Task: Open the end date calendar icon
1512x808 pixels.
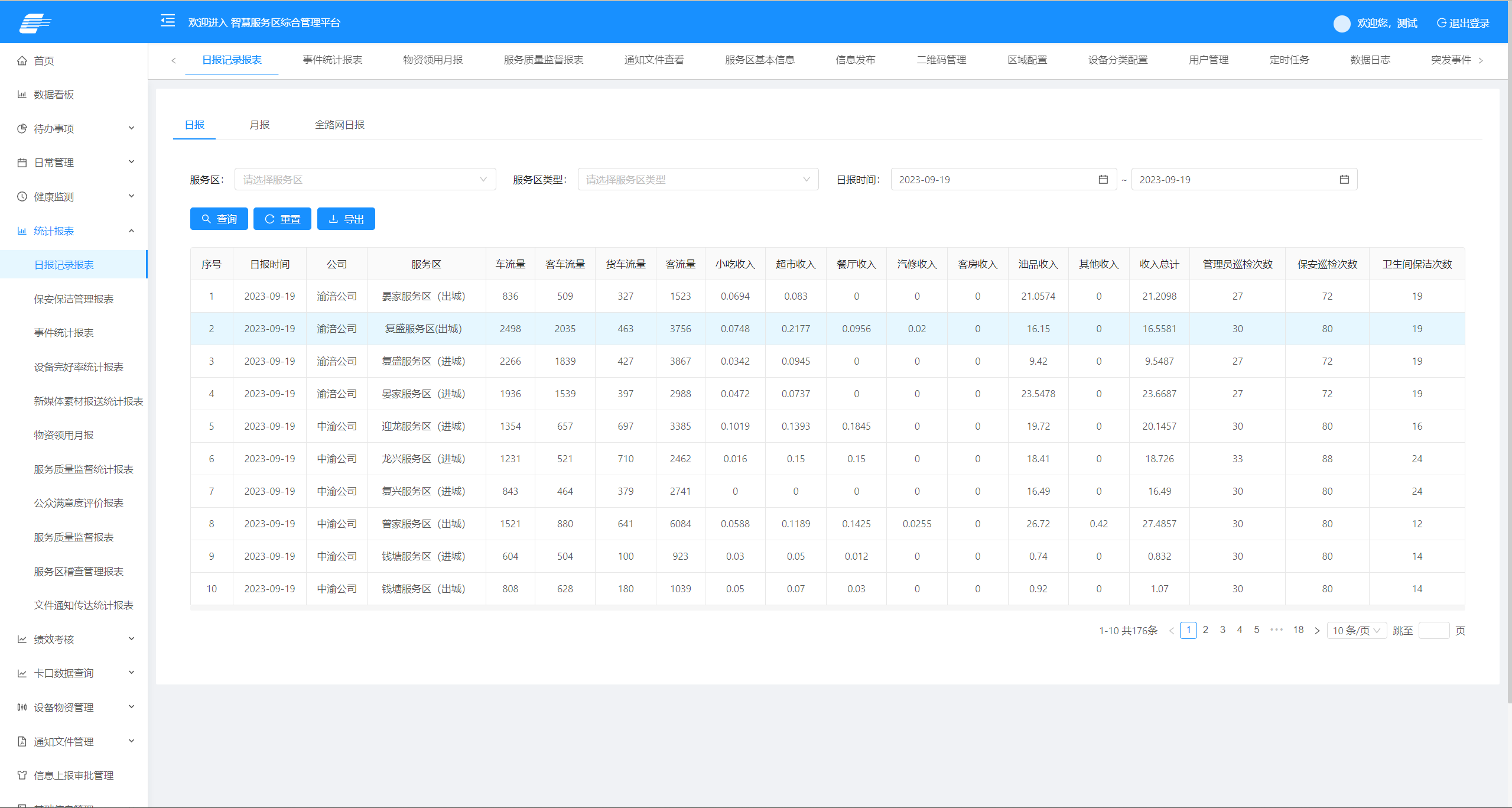Action: (1344, 180)
